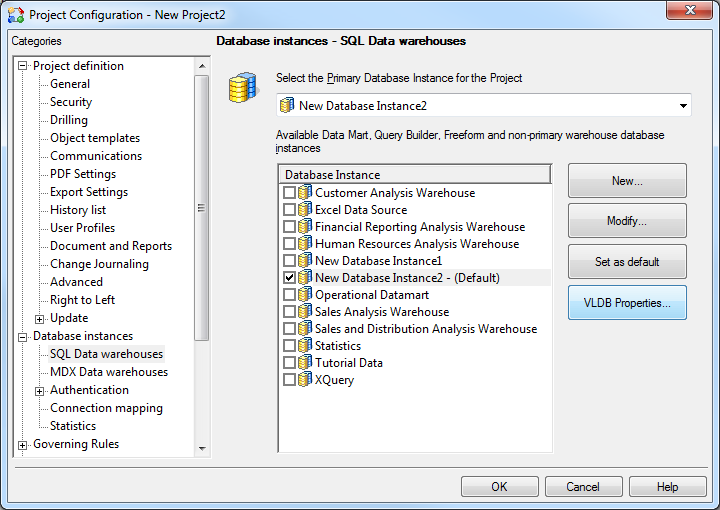
Task: Expand the Governing Rules tree node
Action: (x=22, y=444)
